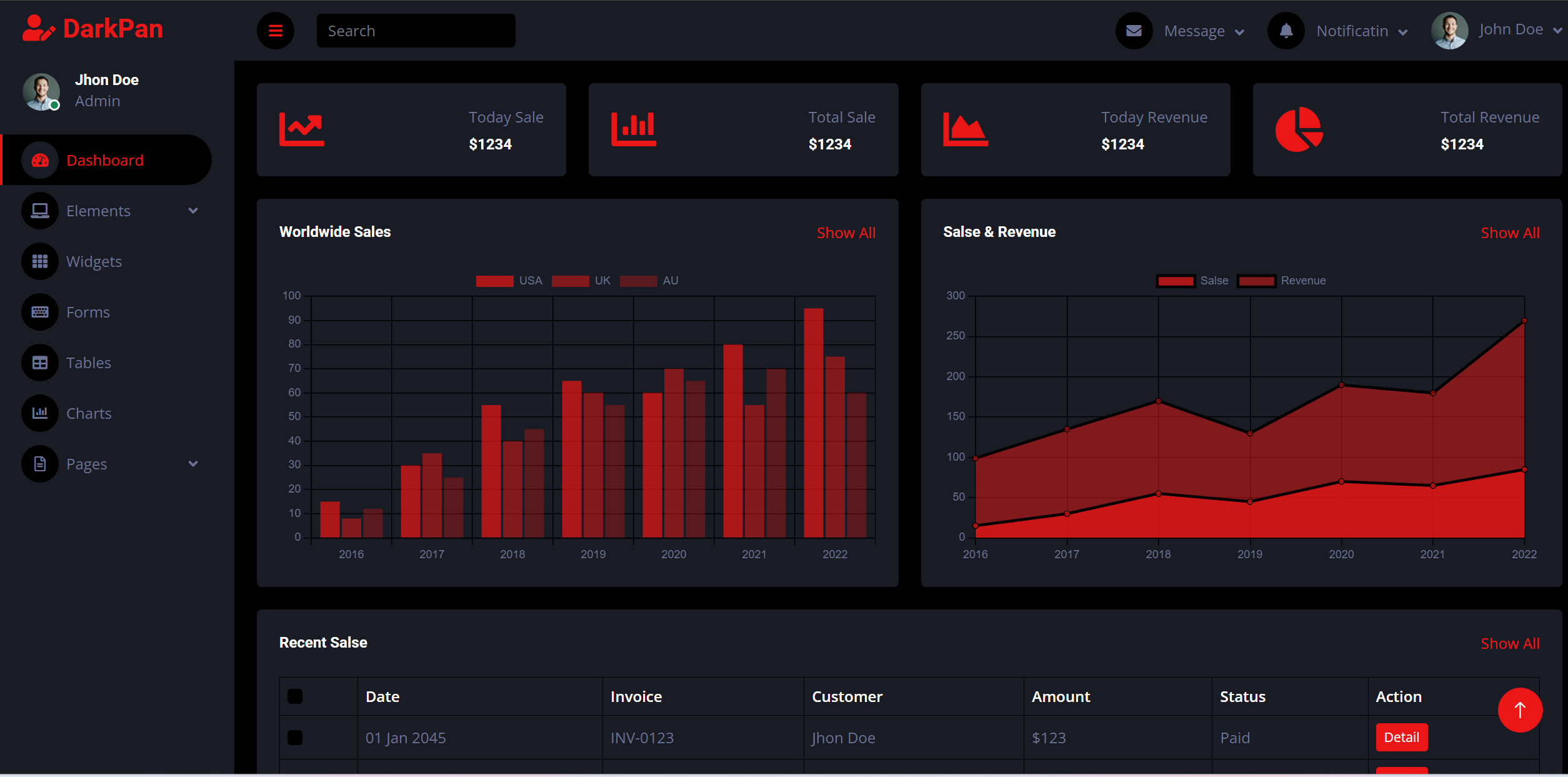1568x777 pixels.
Task: Open the Notification bell icon
Action: coord(1286,31)
